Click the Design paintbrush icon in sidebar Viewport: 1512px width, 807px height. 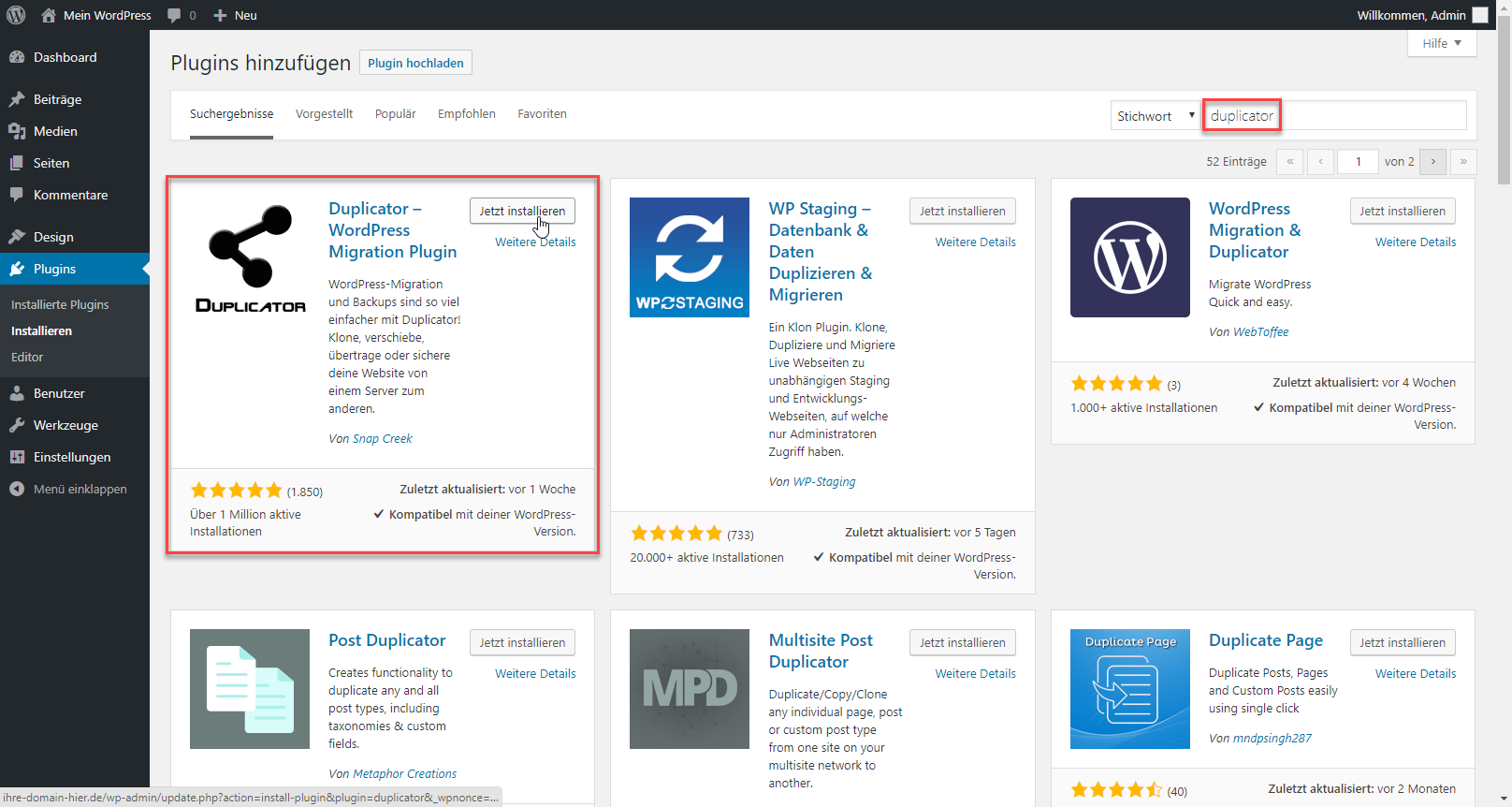tap(17, 237)
